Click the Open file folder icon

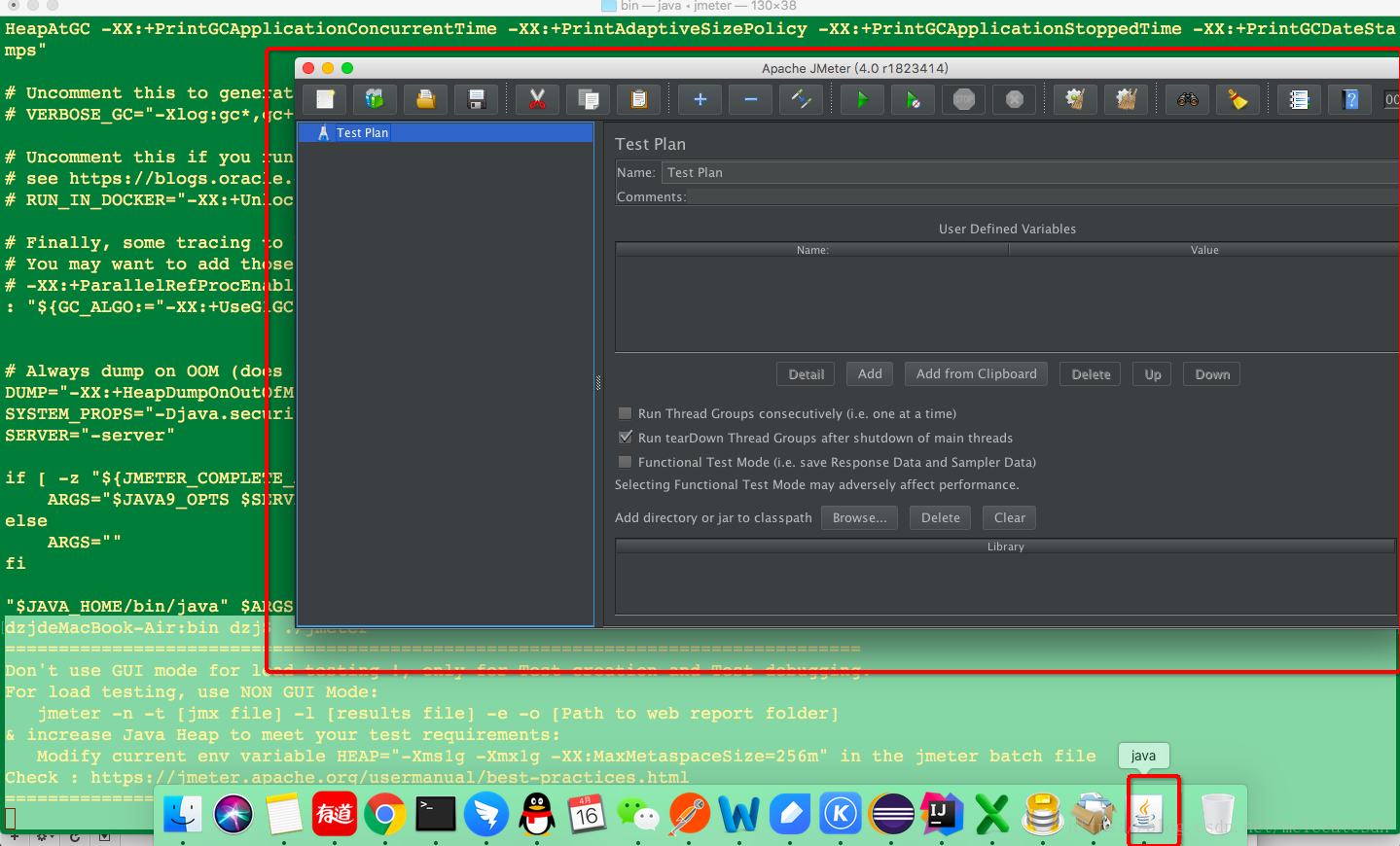click(x=425, y=99)
